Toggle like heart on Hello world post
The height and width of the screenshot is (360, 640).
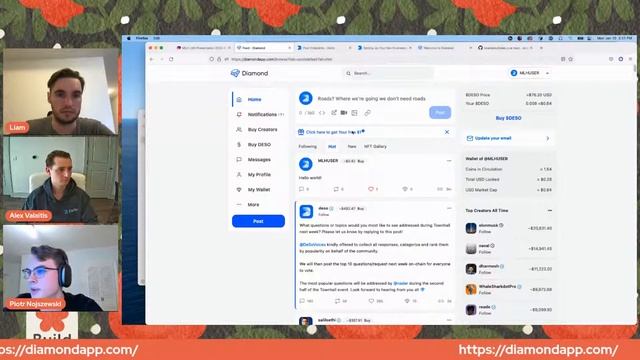pos(371,189)
